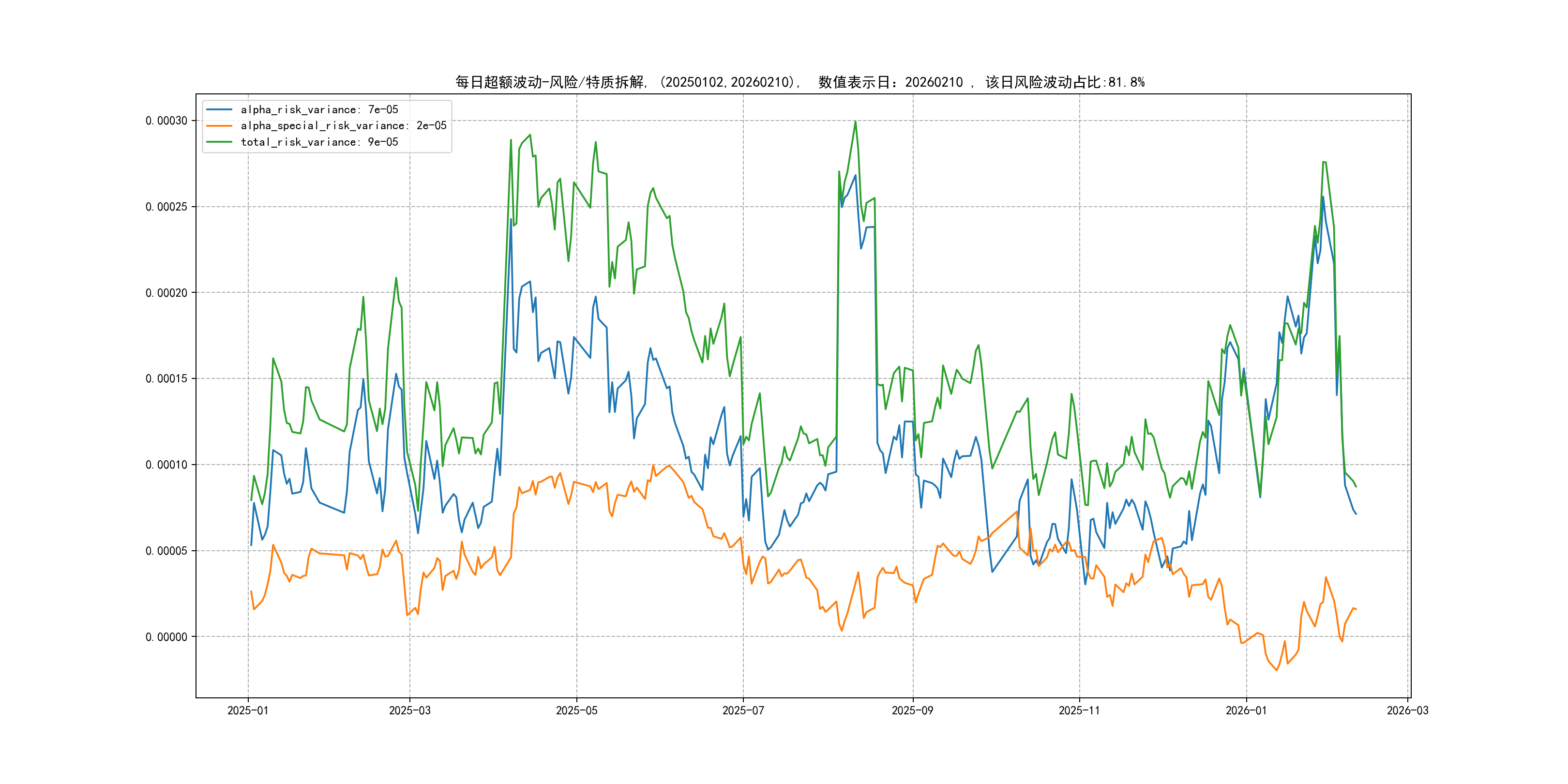This screenshot has height=784, width=1568.
Task: Click the 2025-05 x-axis tick label
Action: click(576, 710)
